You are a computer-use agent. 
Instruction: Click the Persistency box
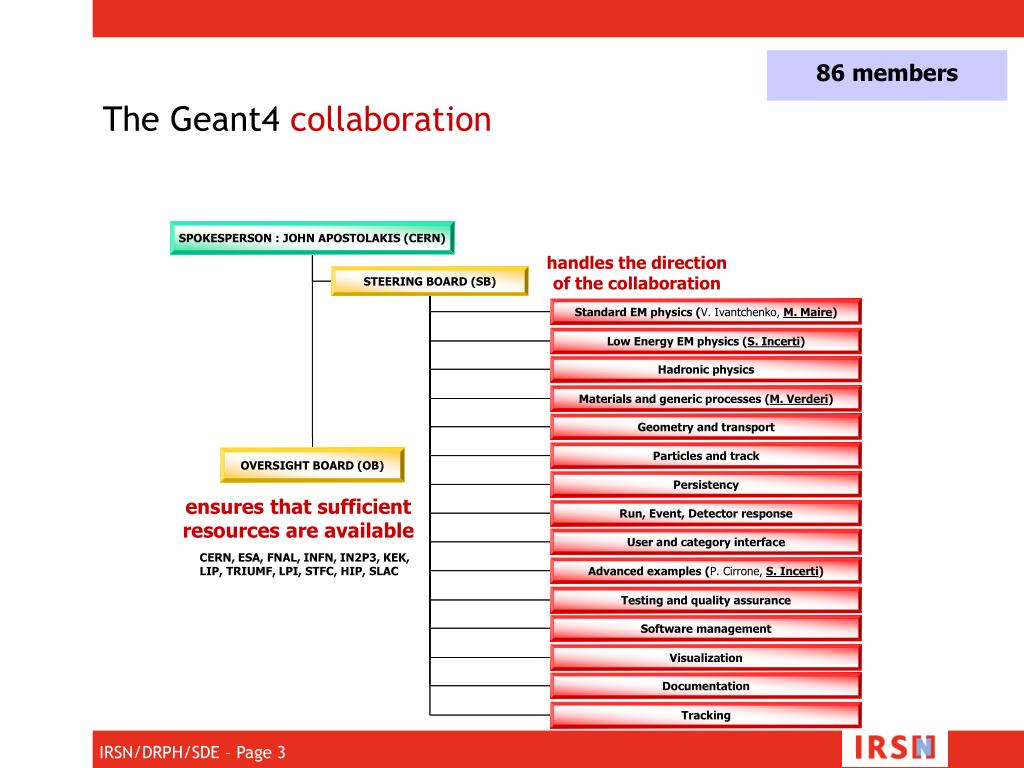(x=706, y=485)
